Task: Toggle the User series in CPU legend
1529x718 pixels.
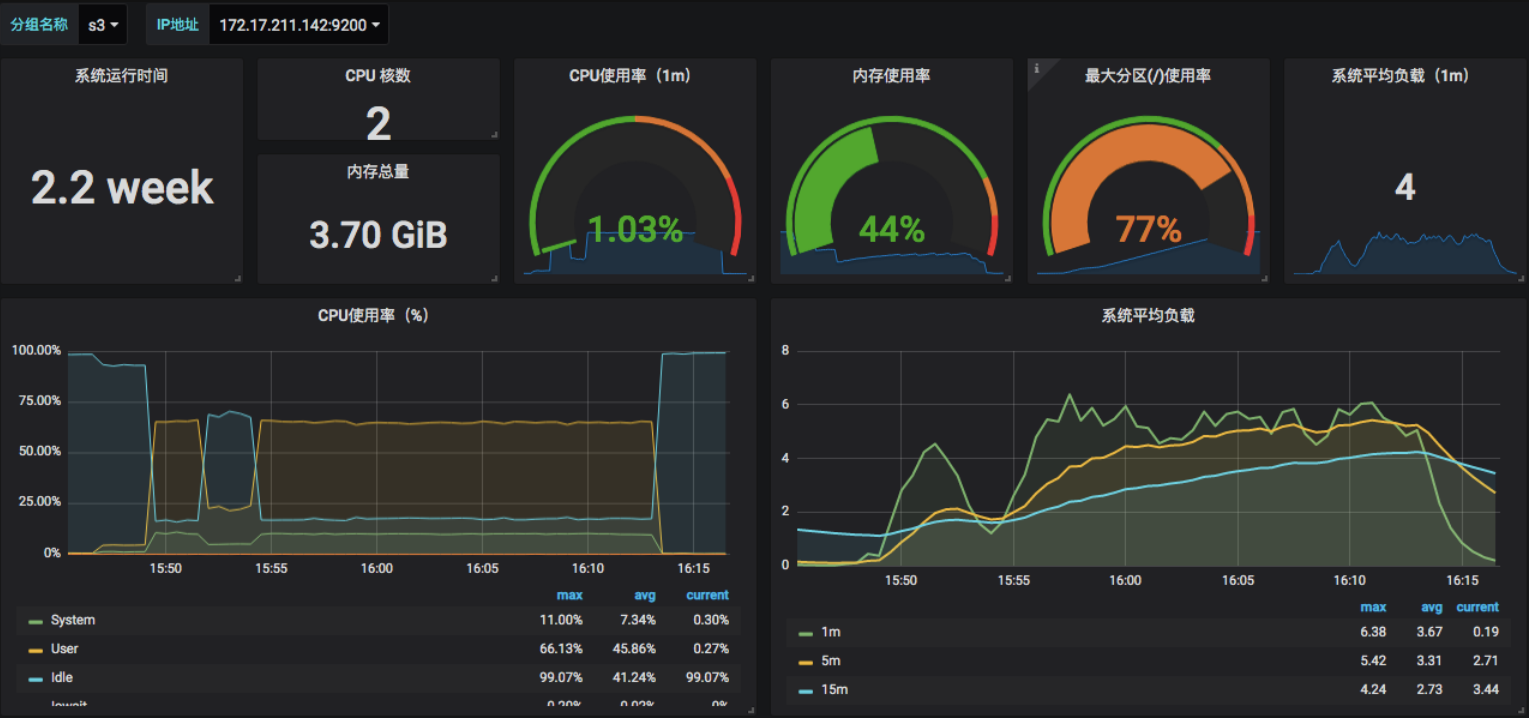Action: click(x=64, y=649)
